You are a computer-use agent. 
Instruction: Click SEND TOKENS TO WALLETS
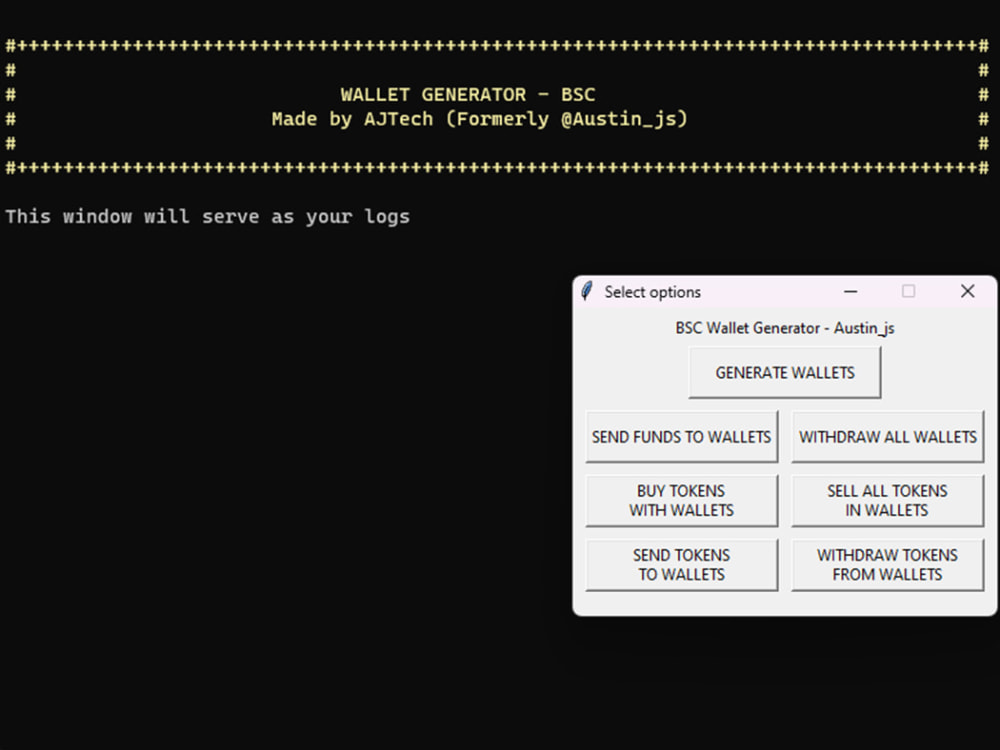pos(681,564)
